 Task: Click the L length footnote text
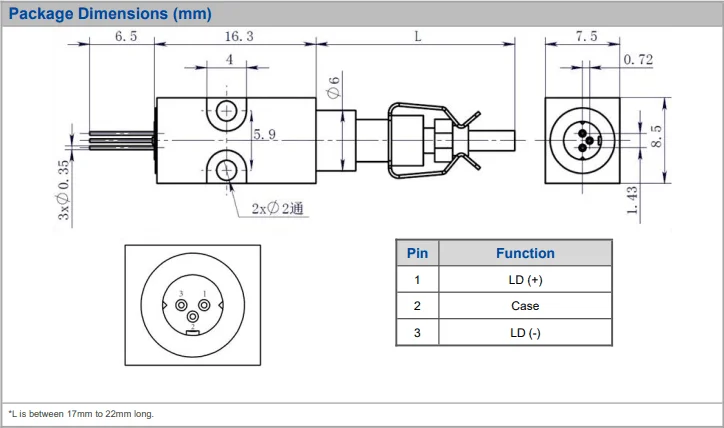click(81, 414)
